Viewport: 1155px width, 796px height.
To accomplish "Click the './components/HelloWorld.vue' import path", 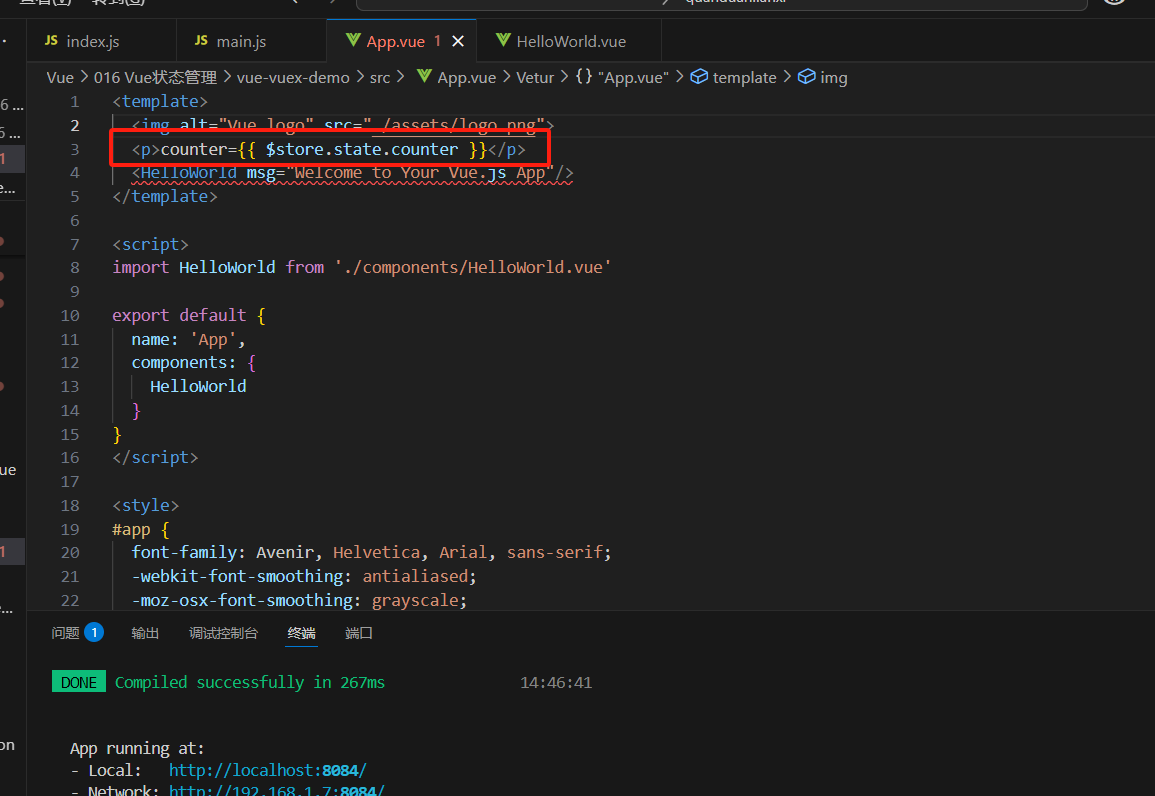I will [472, 267].
